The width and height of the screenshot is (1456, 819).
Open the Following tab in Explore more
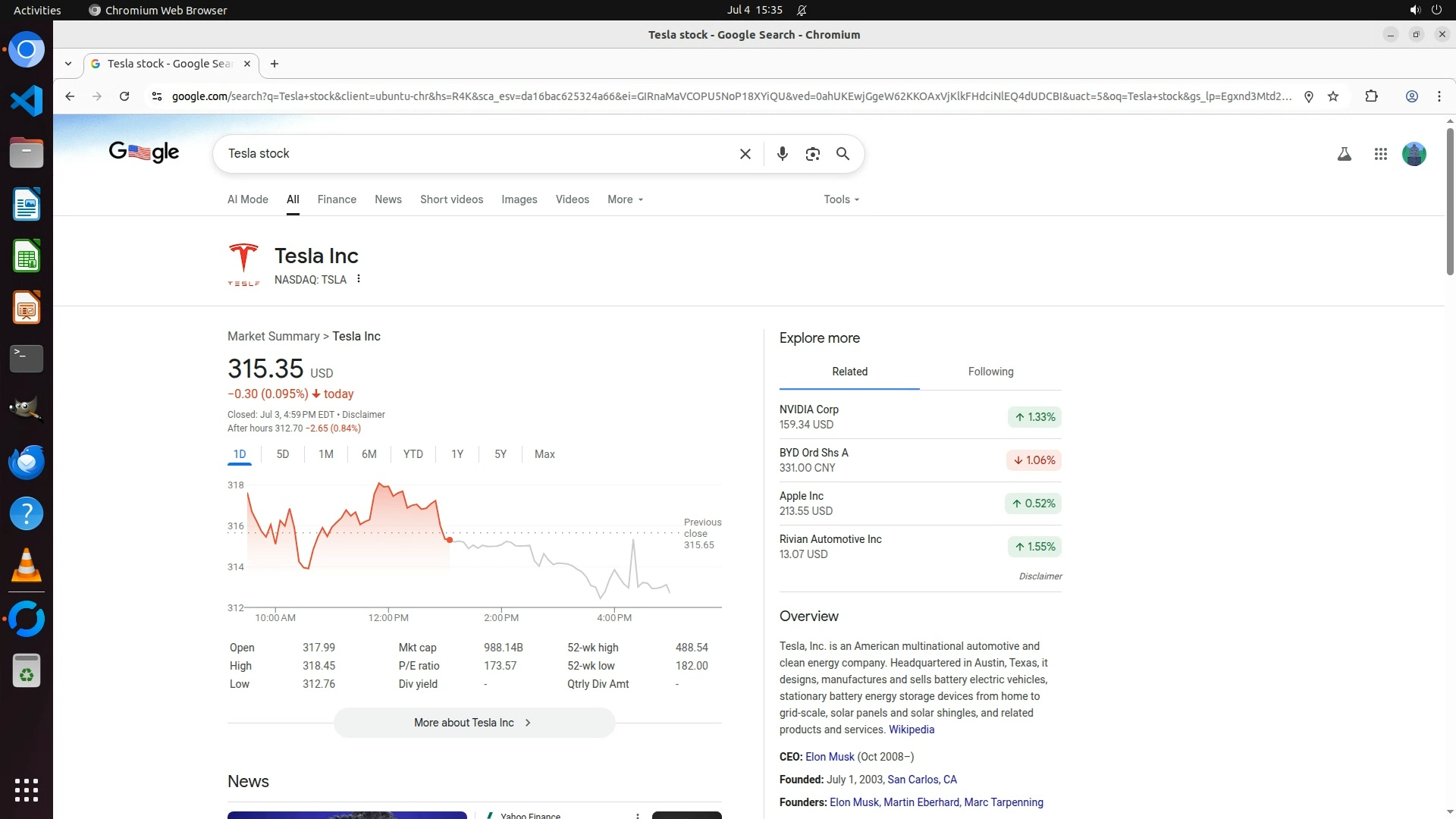(990, 372)
